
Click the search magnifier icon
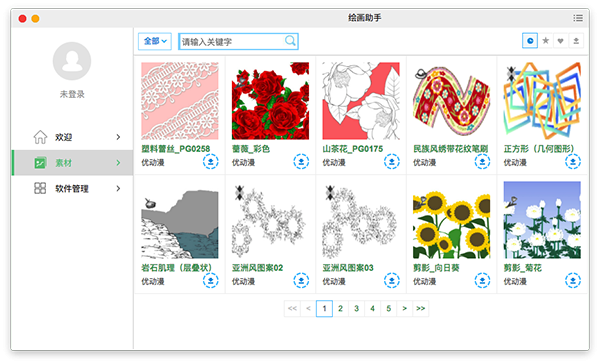[x=290, y=41]
